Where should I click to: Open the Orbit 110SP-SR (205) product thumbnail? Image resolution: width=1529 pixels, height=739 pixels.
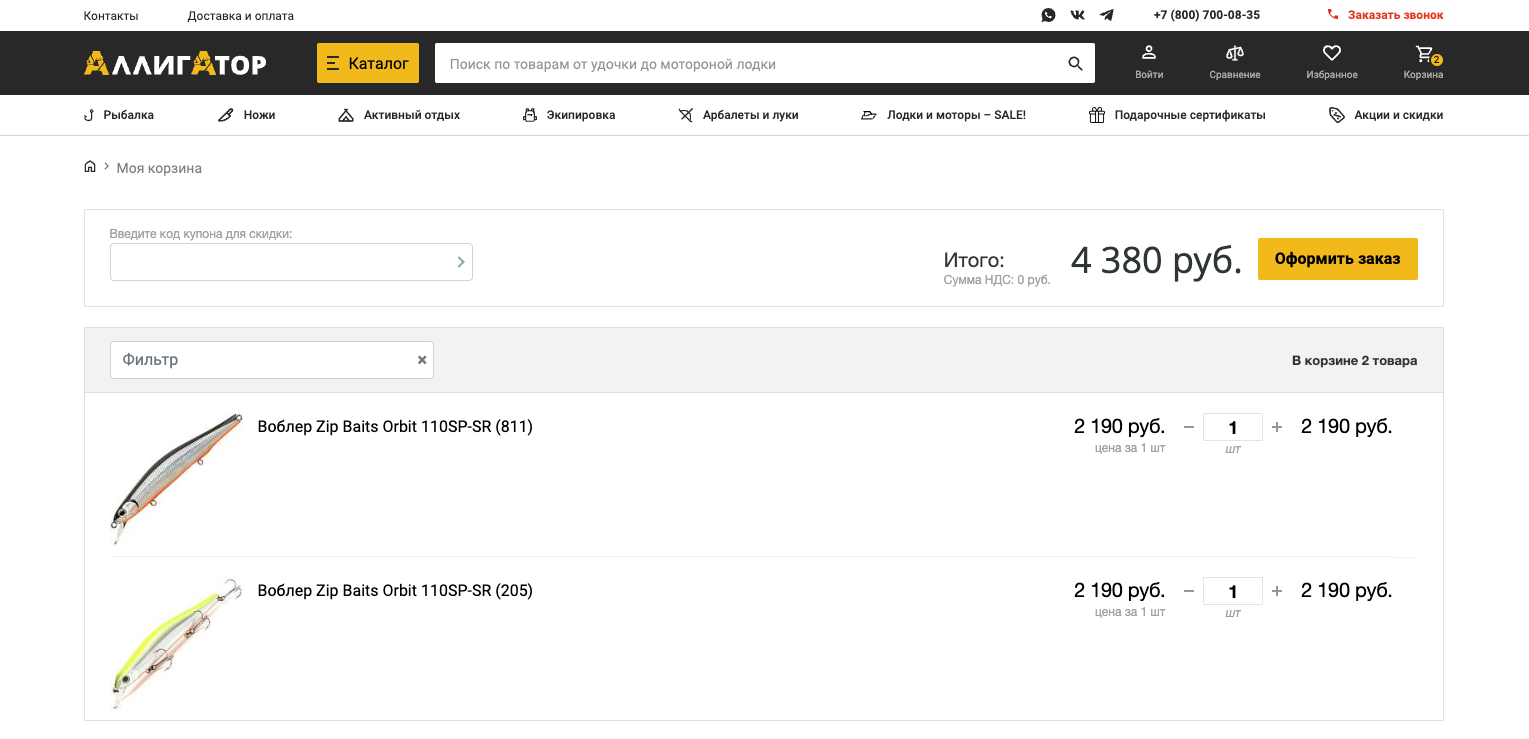177,641
